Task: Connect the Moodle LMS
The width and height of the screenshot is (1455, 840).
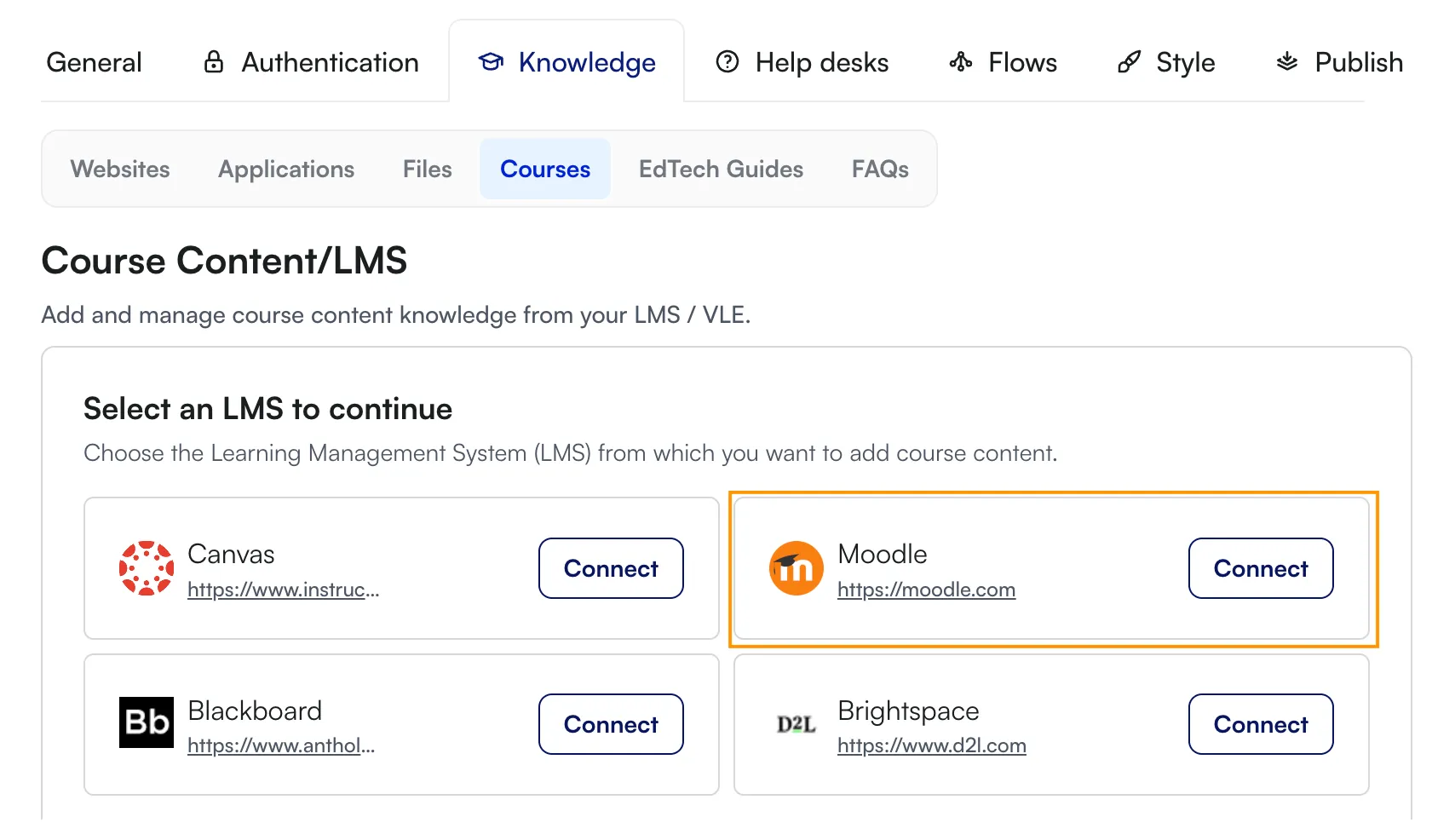Action: tap(1261, 568)
